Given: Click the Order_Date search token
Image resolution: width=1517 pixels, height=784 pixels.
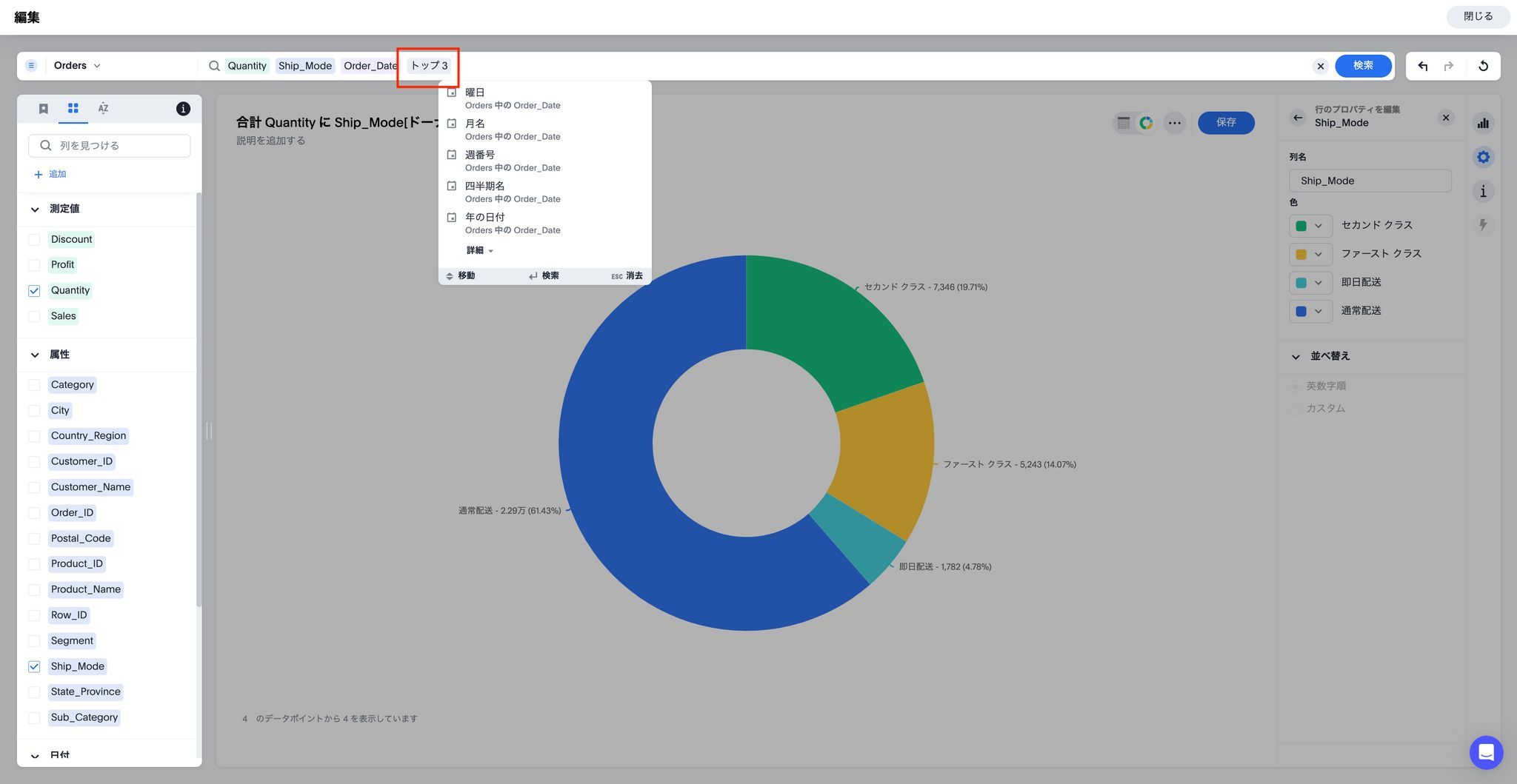Looking at the screenshot, I should click(x=370, y=66).
